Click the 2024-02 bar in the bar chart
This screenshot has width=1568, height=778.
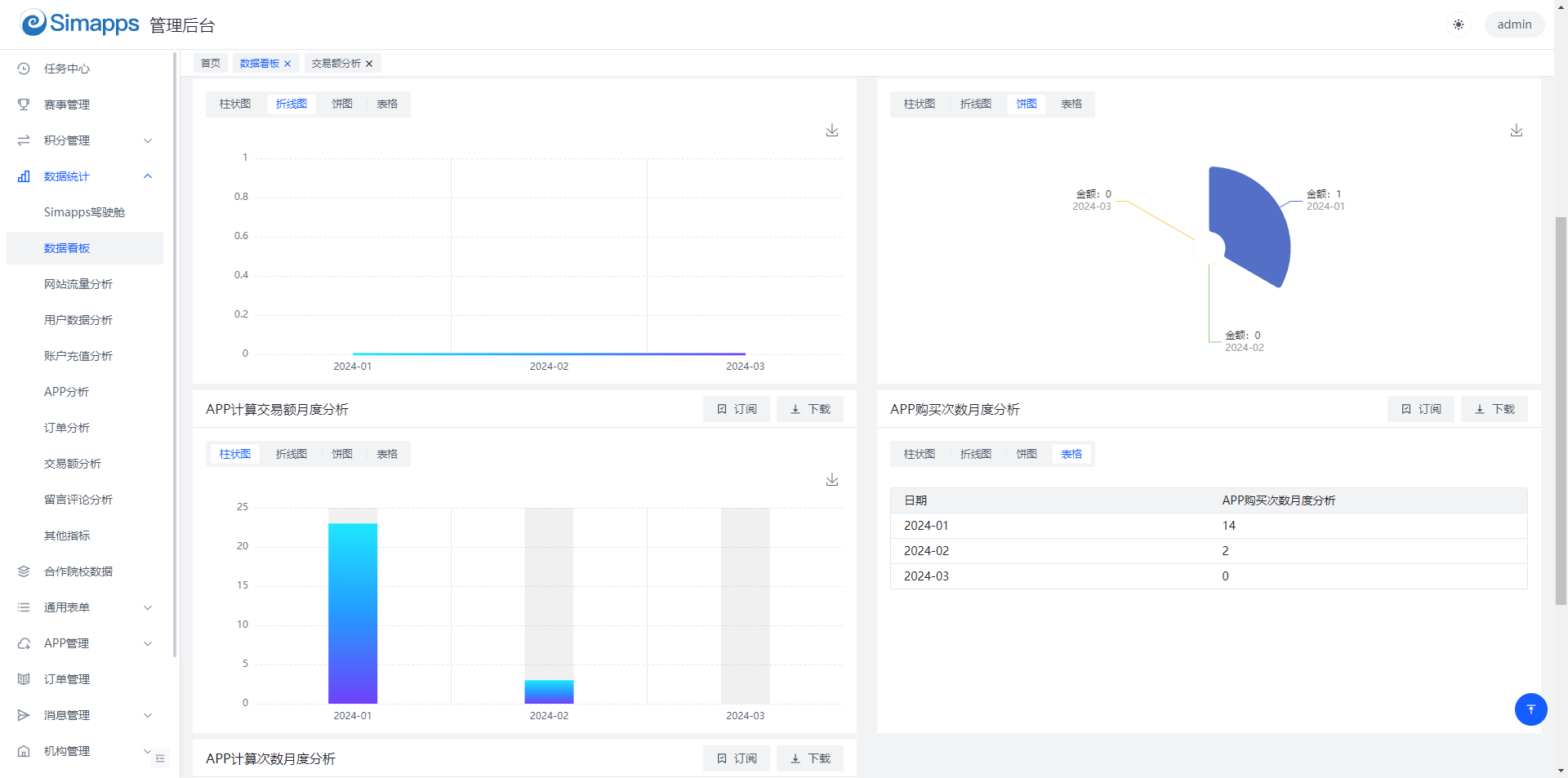pos(549,691)
